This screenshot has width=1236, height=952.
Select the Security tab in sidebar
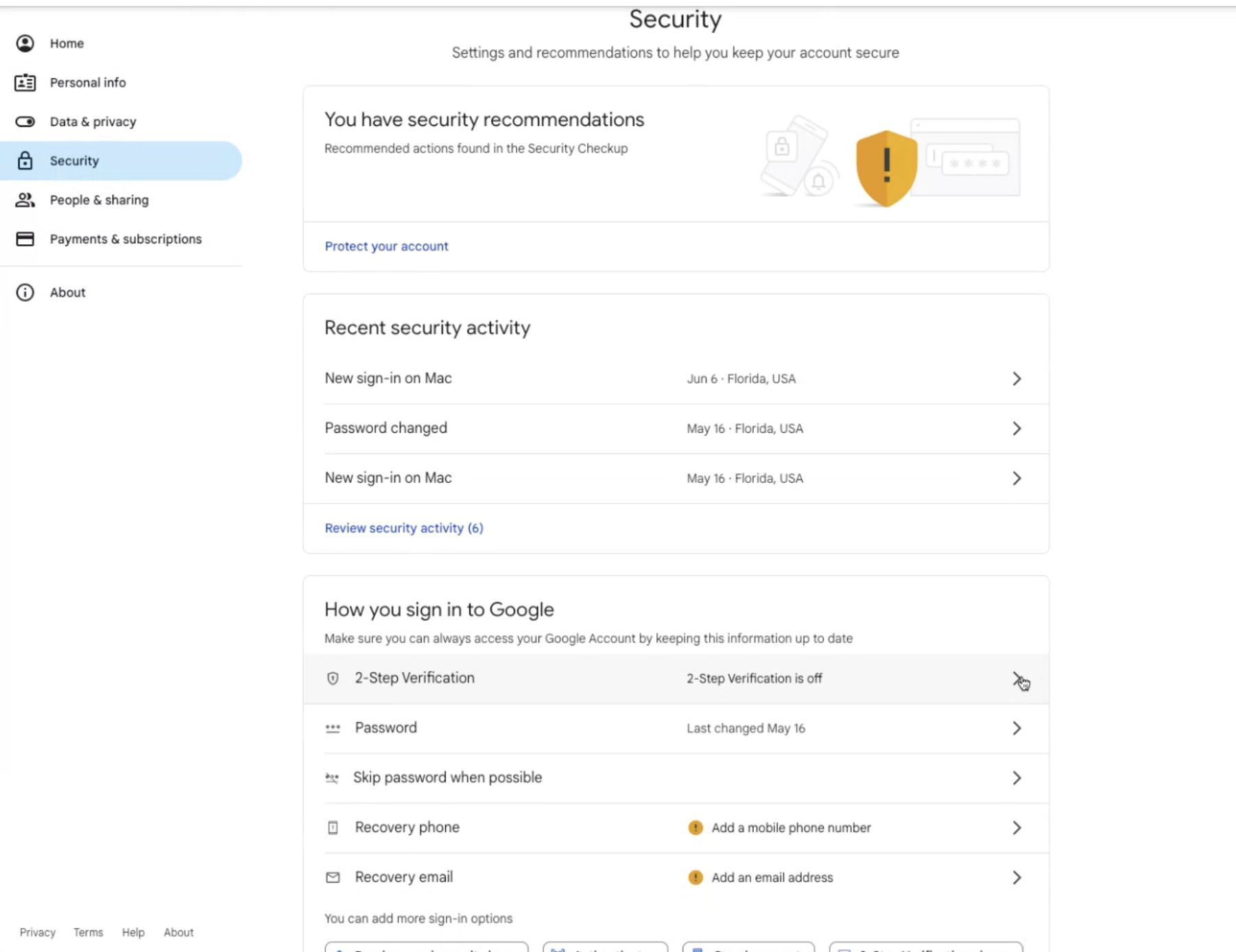coord(74,160)
